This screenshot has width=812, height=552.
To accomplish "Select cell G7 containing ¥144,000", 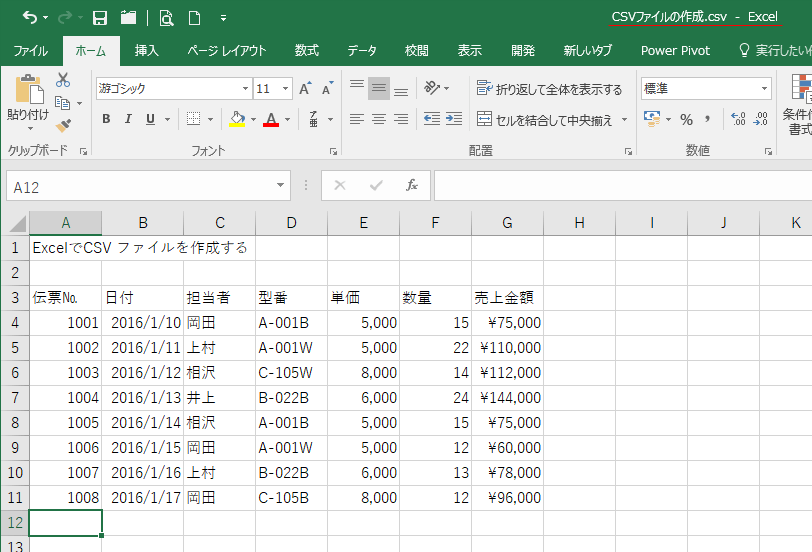I will pyautogui.click(x=507, y=398).
